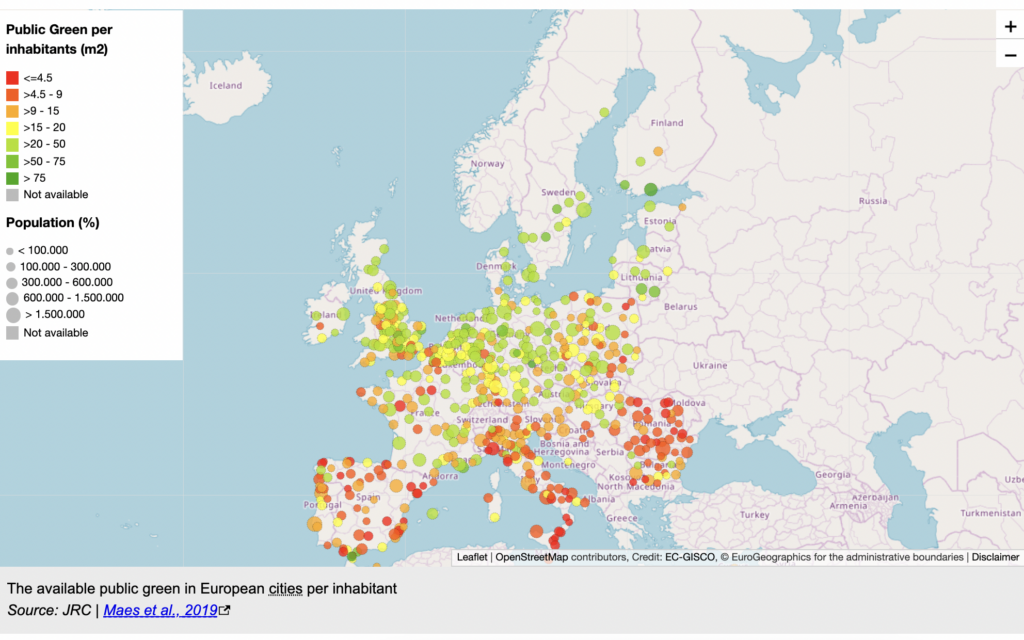Open the Leaflet attribution link
Image resolution: width=1024 pixels, height=640 pixels.
tap(472, 557)
